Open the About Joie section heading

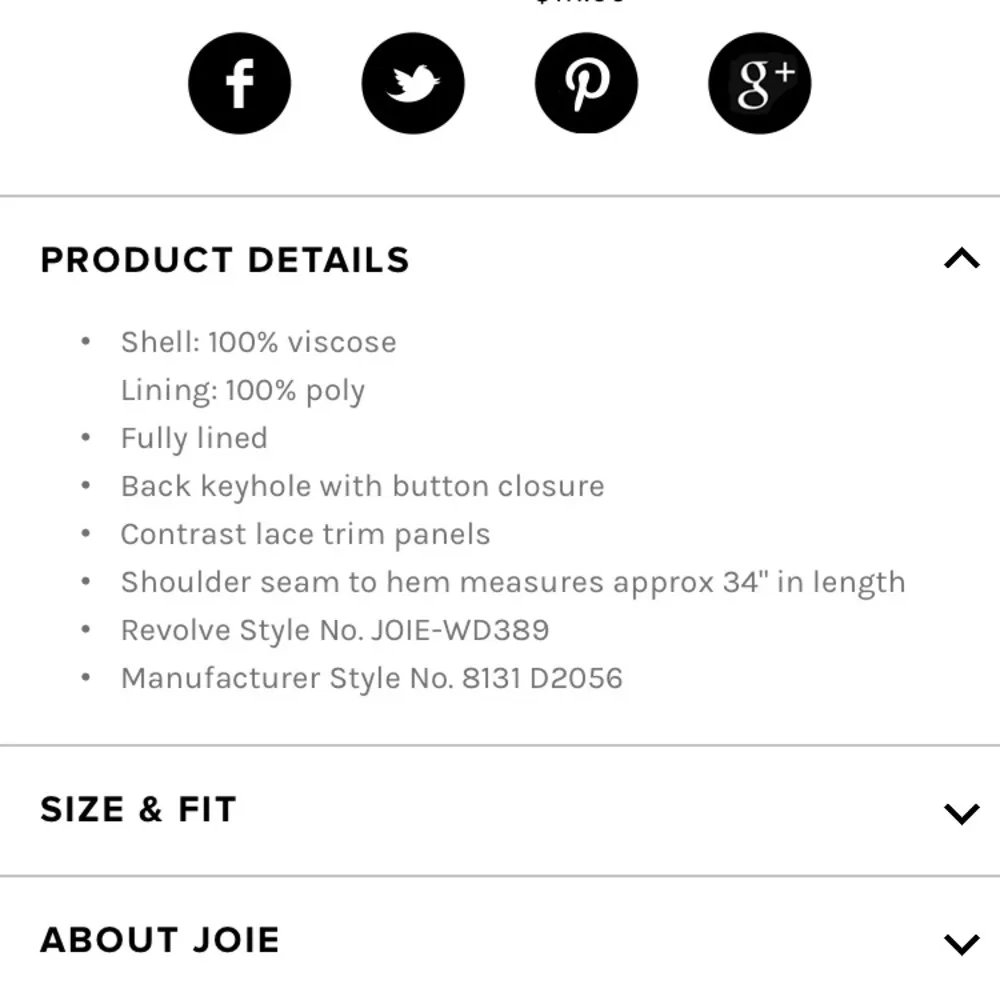[x=160, y=940]
